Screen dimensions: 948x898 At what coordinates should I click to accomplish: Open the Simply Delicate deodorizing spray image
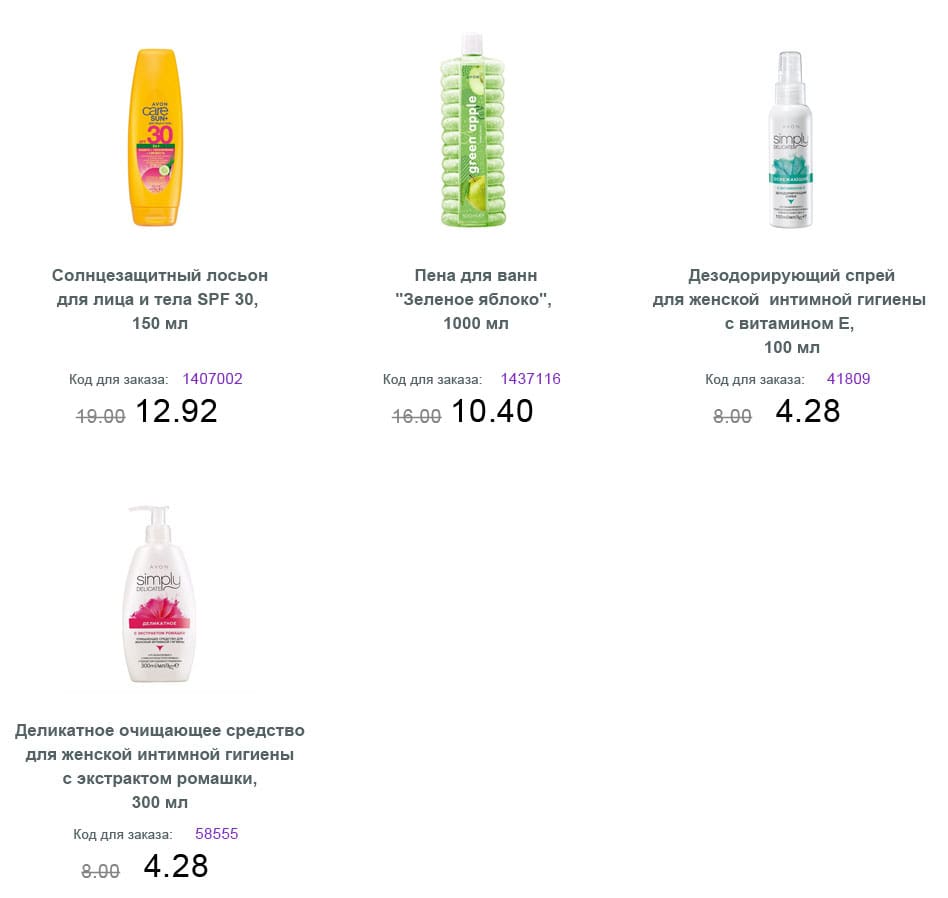pos(790,140)
